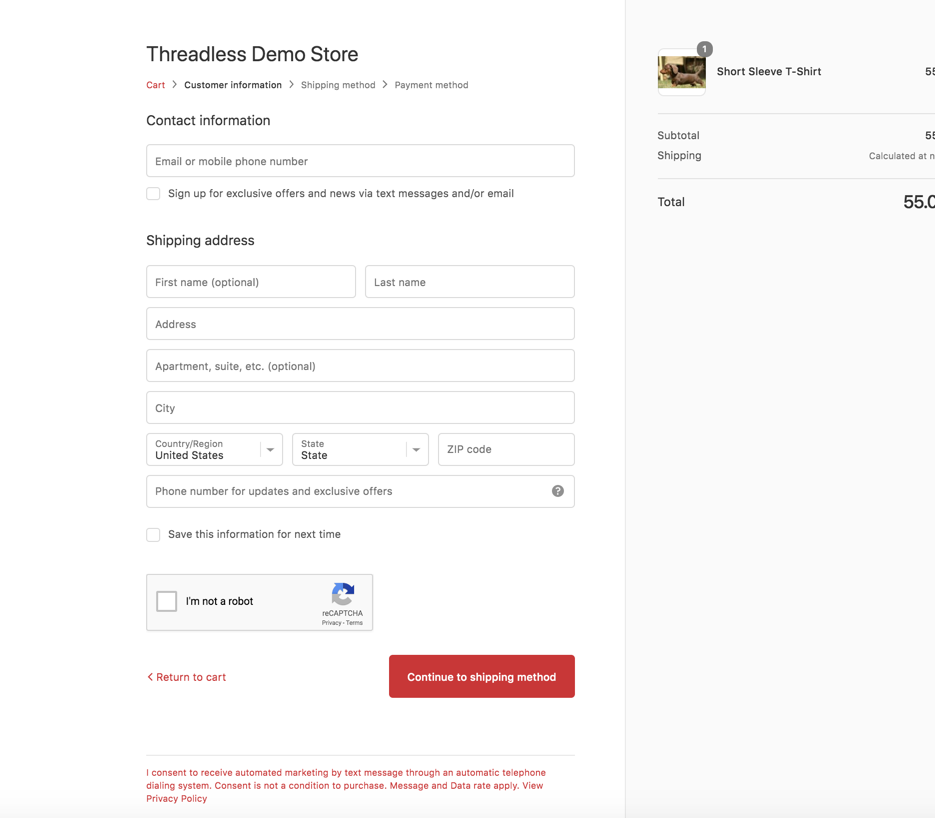Viewport: 935px width, 818px height.
Task: Click the Shipping label in order summary
Action: pos(679,156)
